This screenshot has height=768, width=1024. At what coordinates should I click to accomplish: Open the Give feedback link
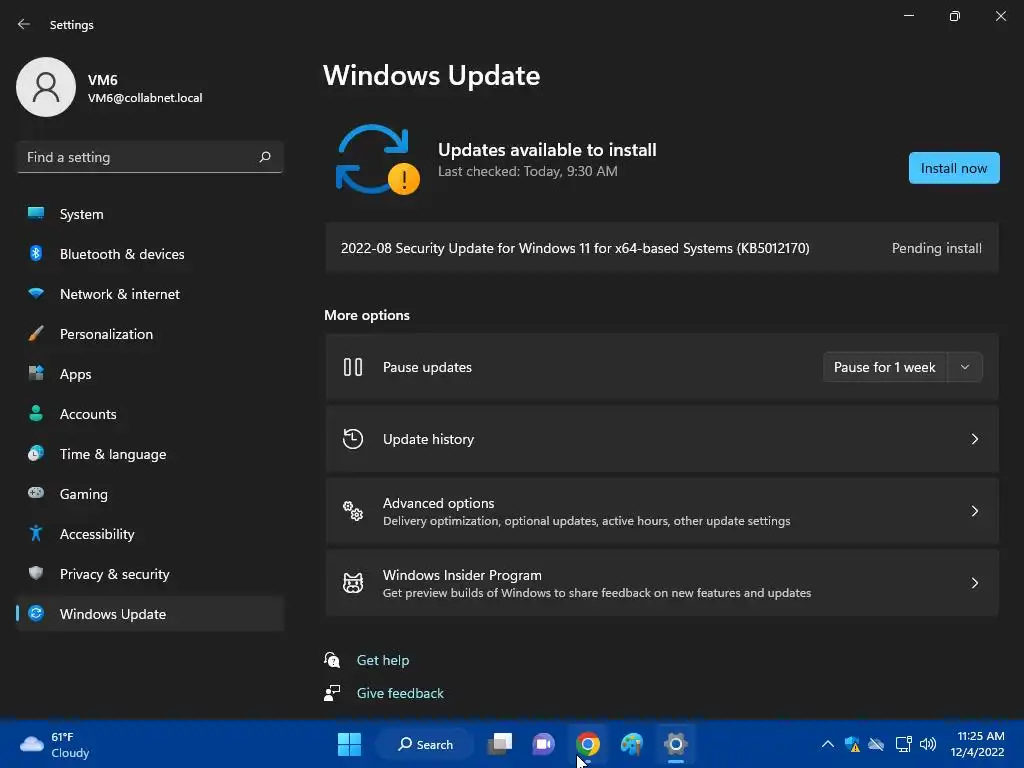point(400,693)
